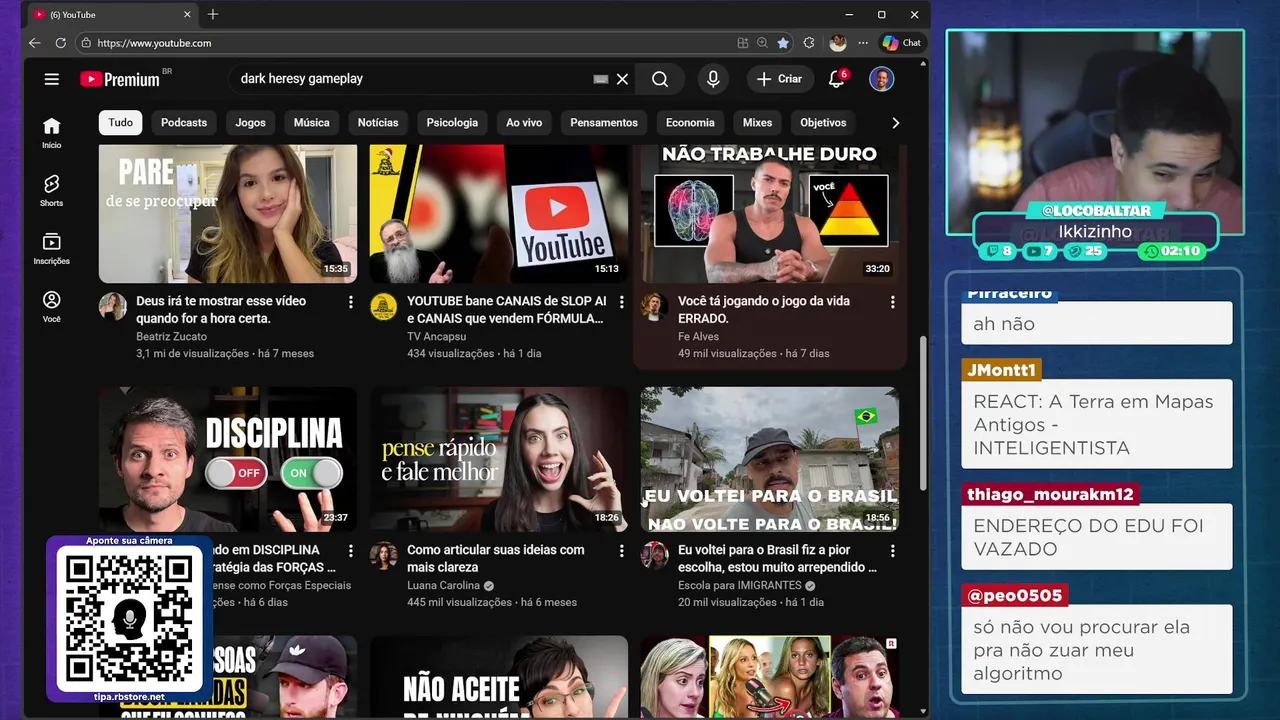Image resolution: width=1280 pixels, height=720 pixels.
Task: Open the Fe Alves channel avatar
Action: tap(654, 306)
